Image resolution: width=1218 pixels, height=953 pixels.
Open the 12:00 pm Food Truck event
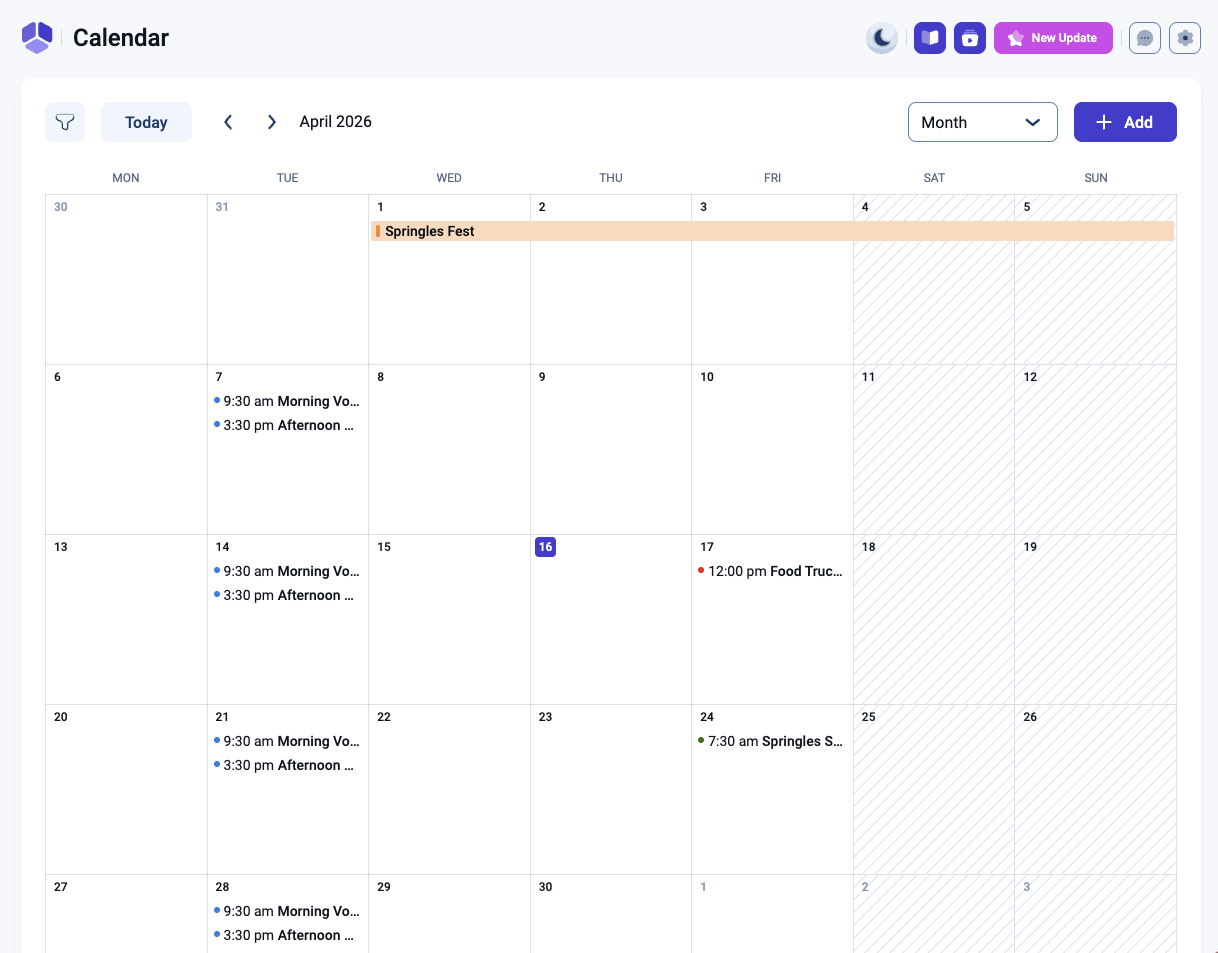[x=772, y=571]
